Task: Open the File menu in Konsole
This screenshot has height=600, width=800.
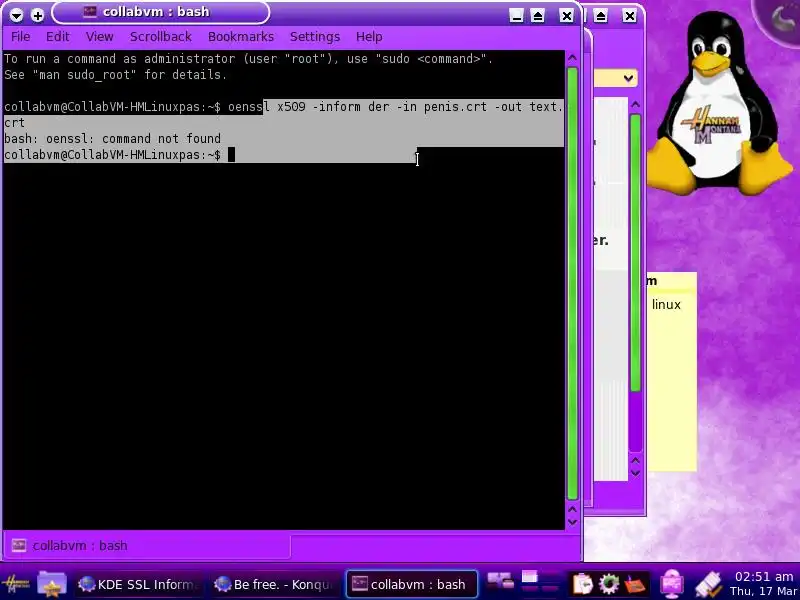Action: (20, 37)
